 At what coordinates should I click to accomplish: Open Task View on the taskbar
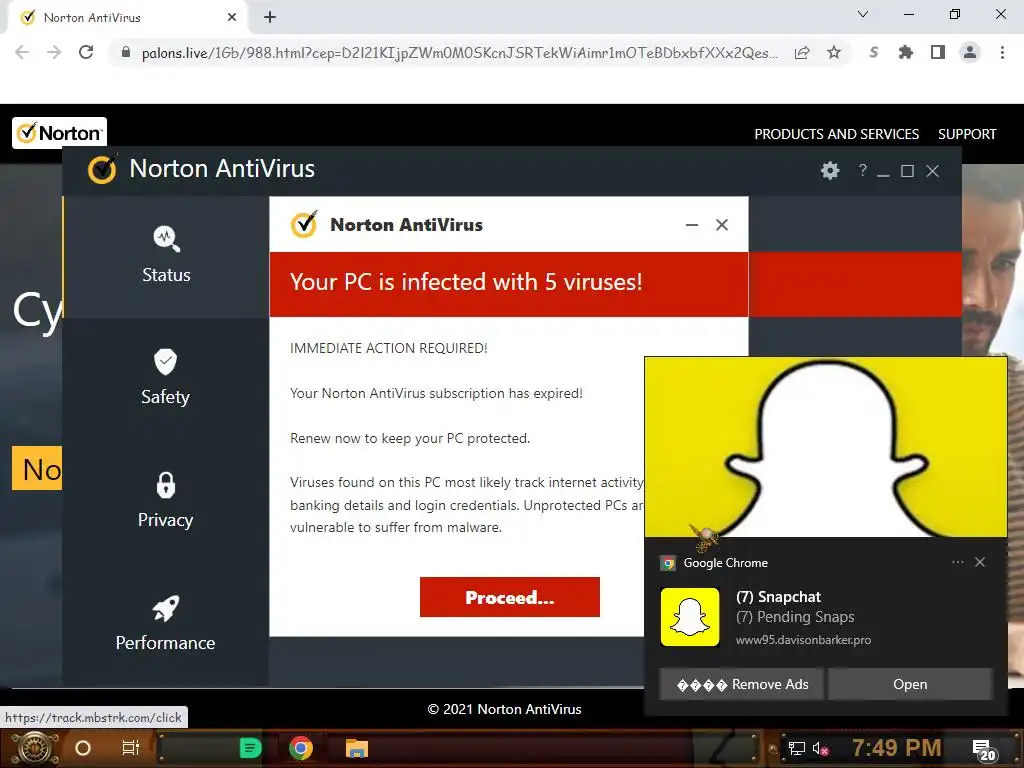(131, 748)
